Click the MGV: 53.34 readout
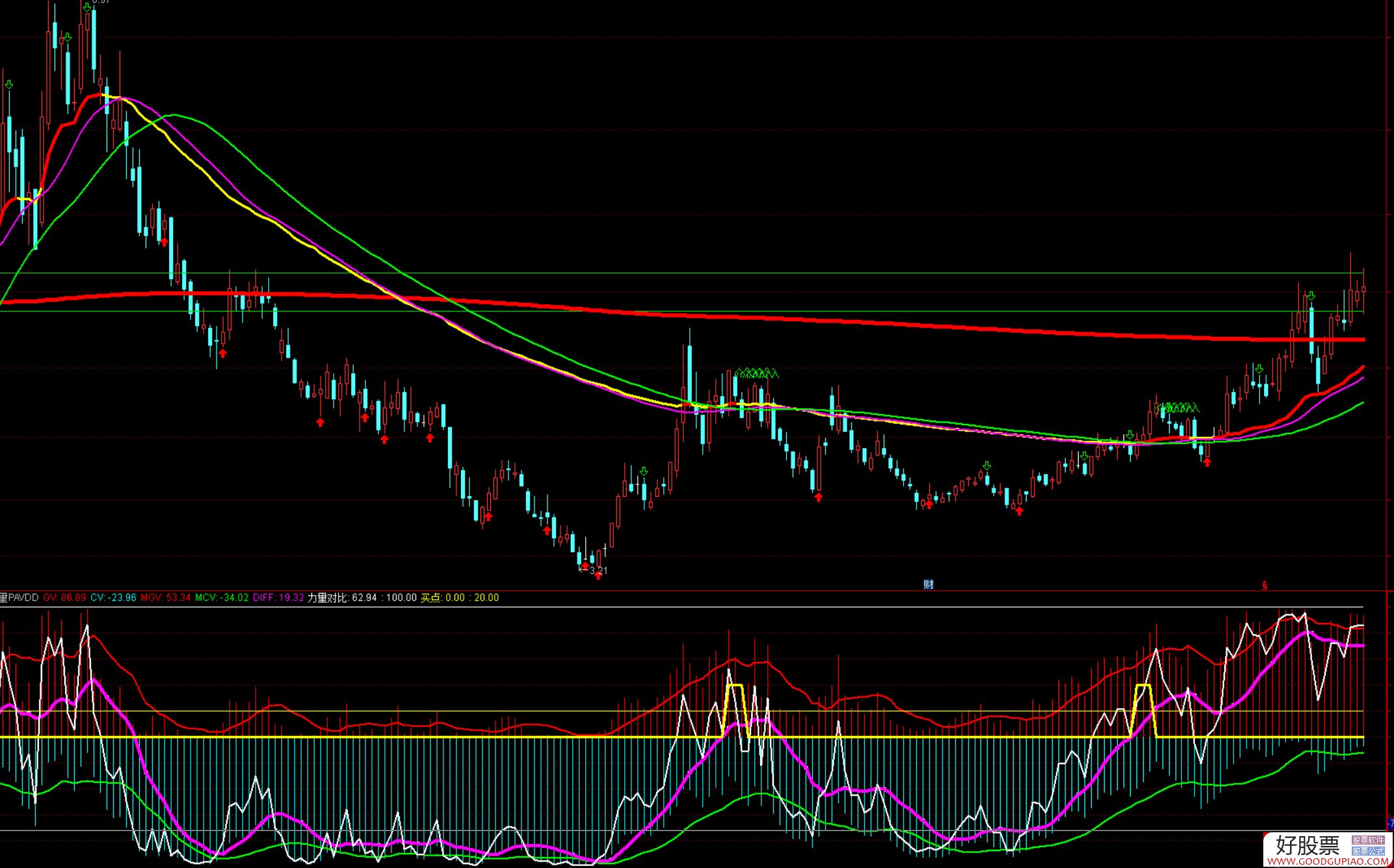Screen dimensions: 1394x868 click(166, 598)
